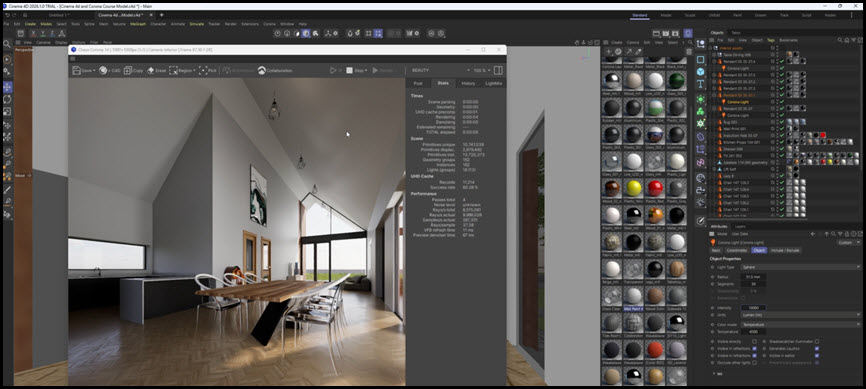Click the back arrow in the Attributes panel
Screen dimensions: 866x389
point(813,234)
